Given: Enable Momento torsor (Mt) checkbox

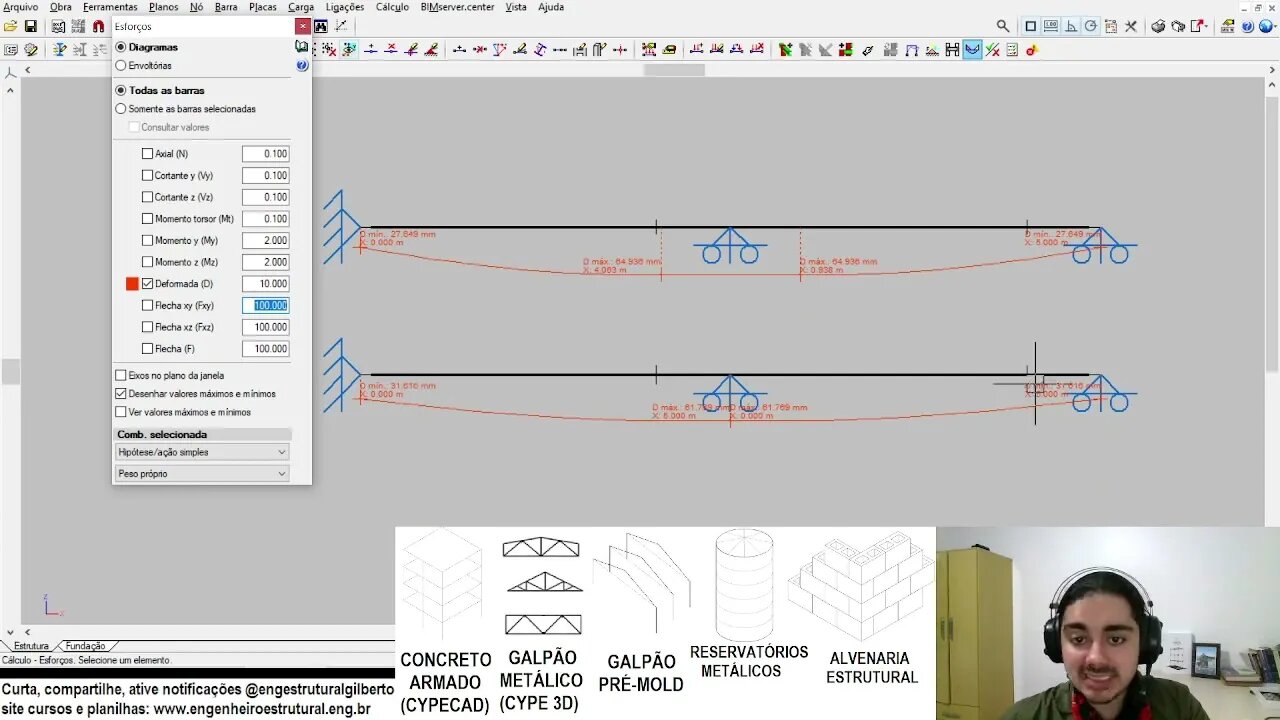Looking at the screenshot, I should click(147, 219).
